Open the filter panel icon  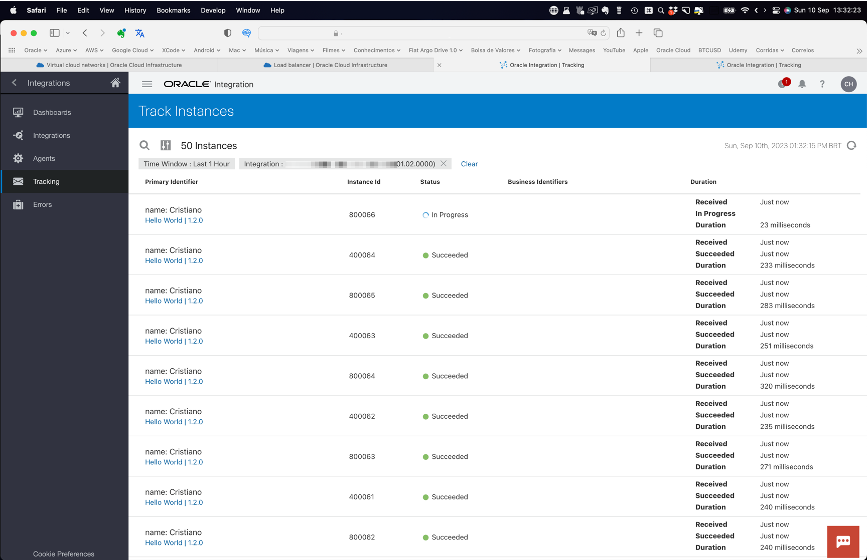pyautogui.click(x=166, y=145)
